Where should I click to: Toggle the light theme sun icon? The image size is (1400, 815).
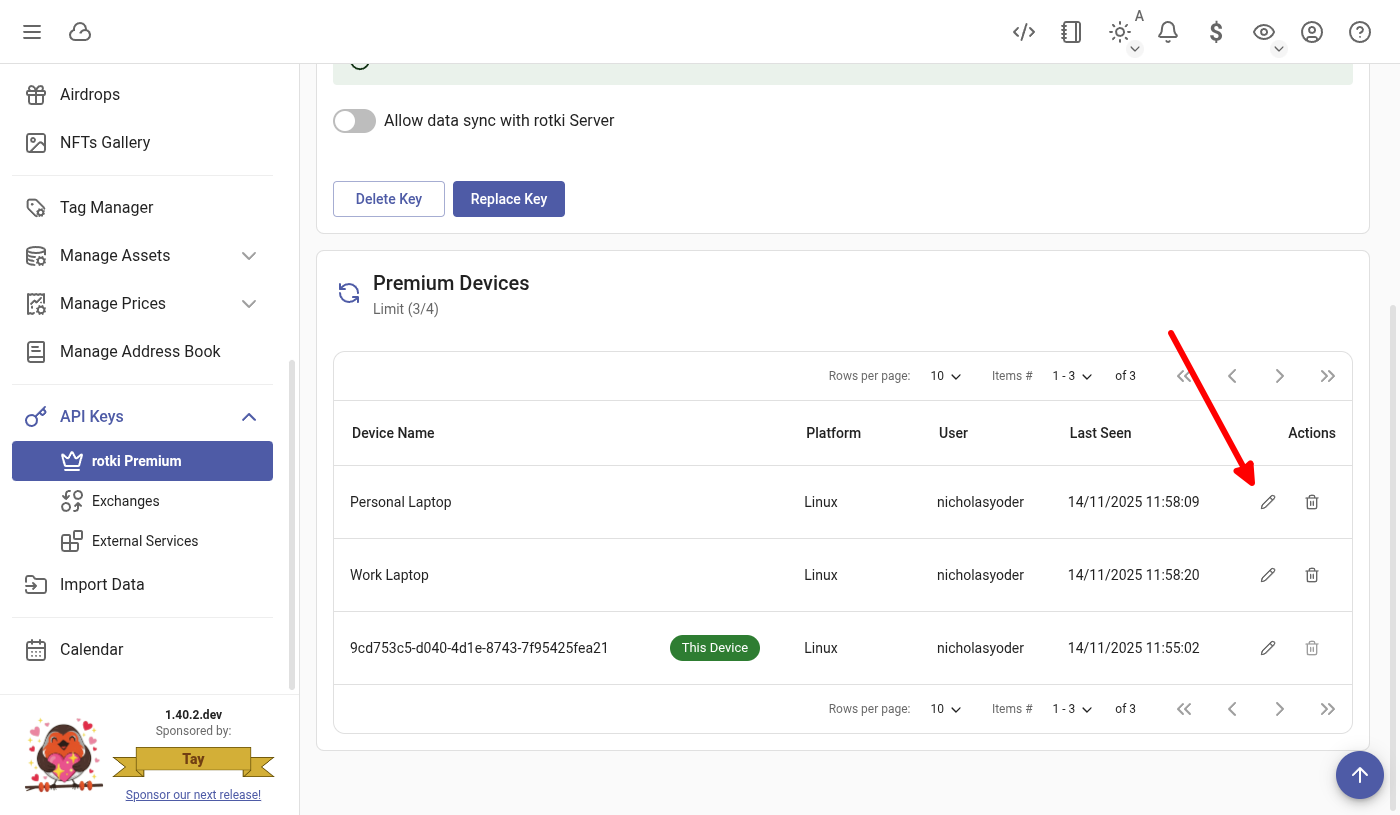point(1120,32)
